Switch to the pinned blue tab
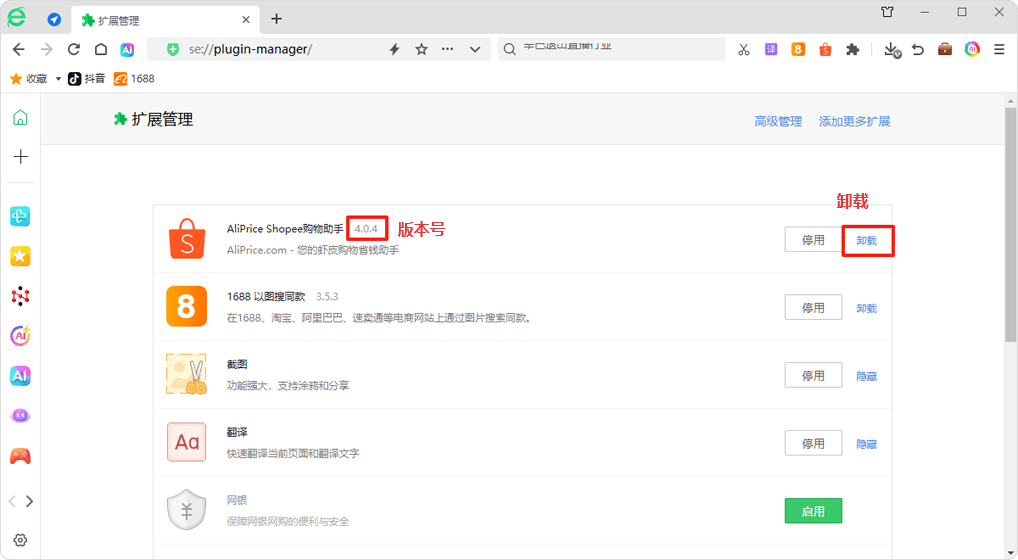 point(54,19)
